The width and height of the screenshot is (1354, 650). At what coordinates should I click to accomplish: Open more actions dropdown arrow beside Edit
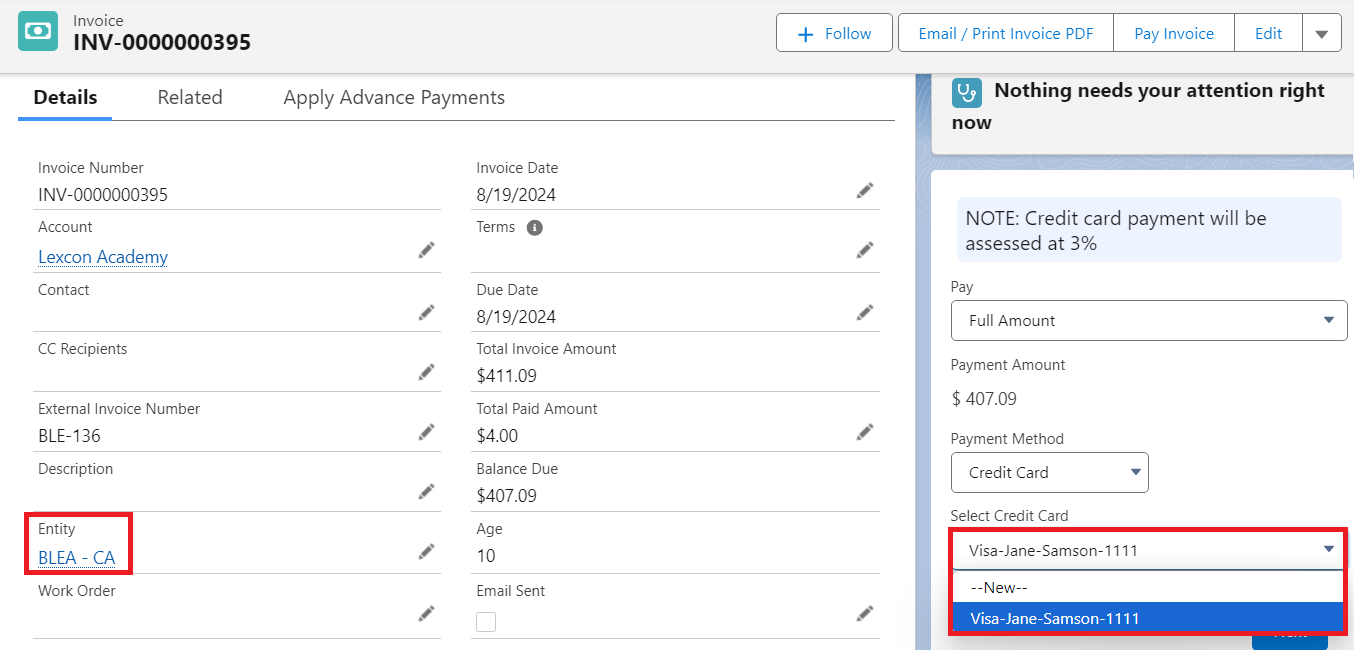(x=1321, y=33)
